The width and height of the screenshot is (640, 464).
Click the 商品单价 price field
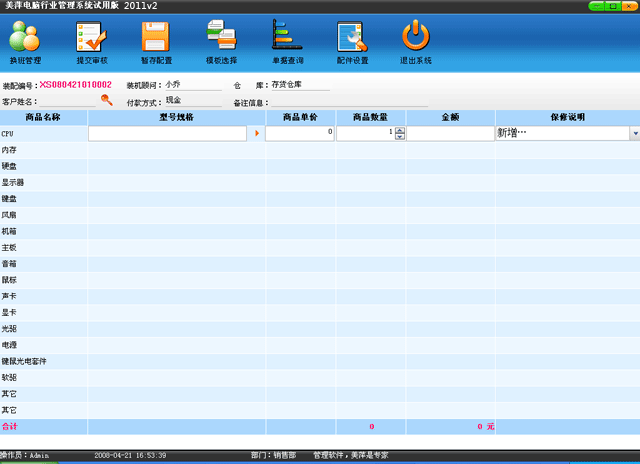point(300,133)
